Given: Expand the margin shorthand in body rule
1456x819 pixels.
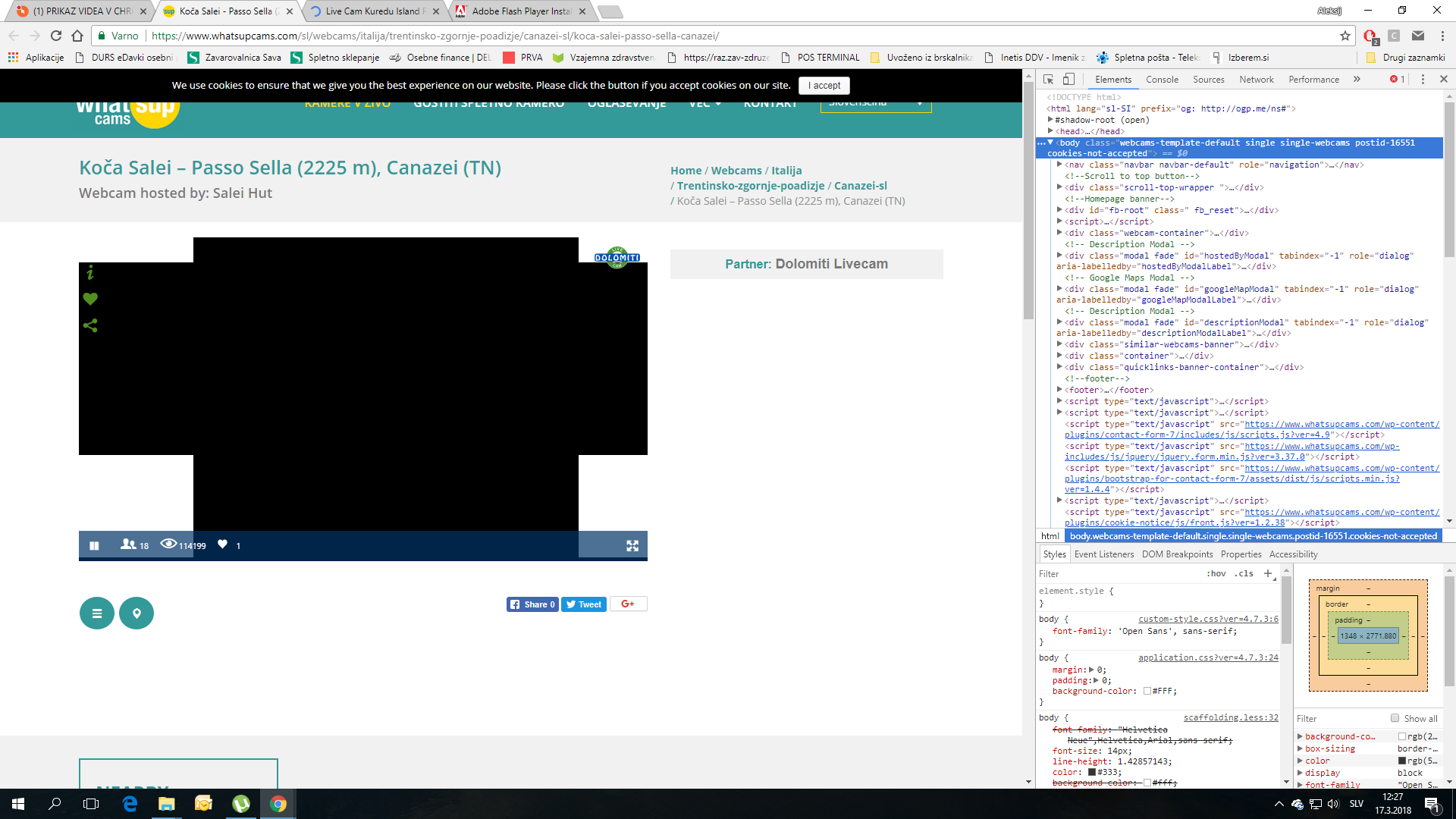Looking at the screenshot, I should click(1091, 670).
